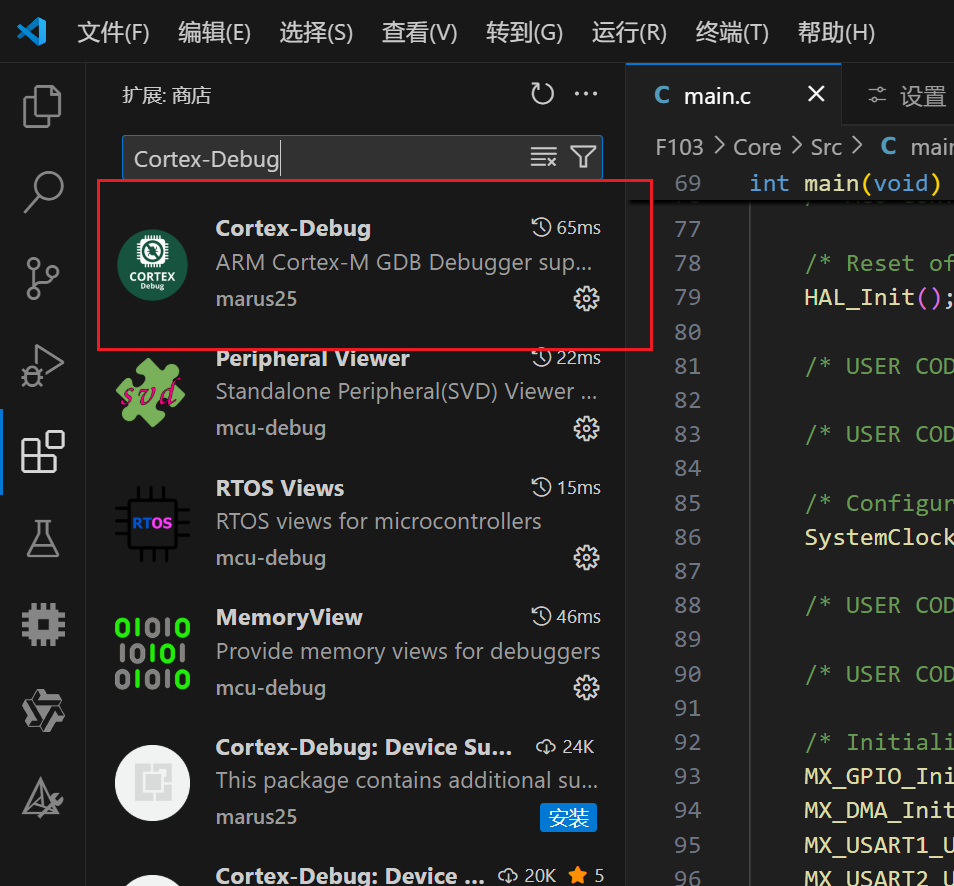Click the 24K download count
The width and height of the screenshot is (954, 886).
click(x=565, y=747)
